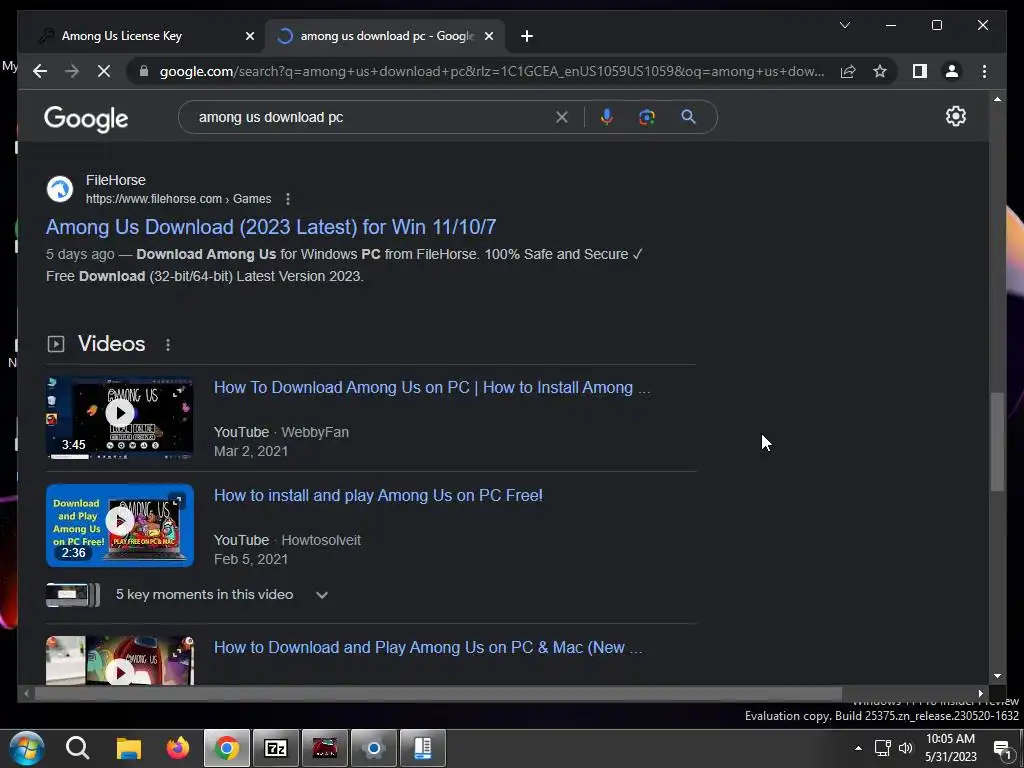The image size is (1024, 768).
Task: Click the Chrome address bar URL
Action: click(x=491, y=71)
